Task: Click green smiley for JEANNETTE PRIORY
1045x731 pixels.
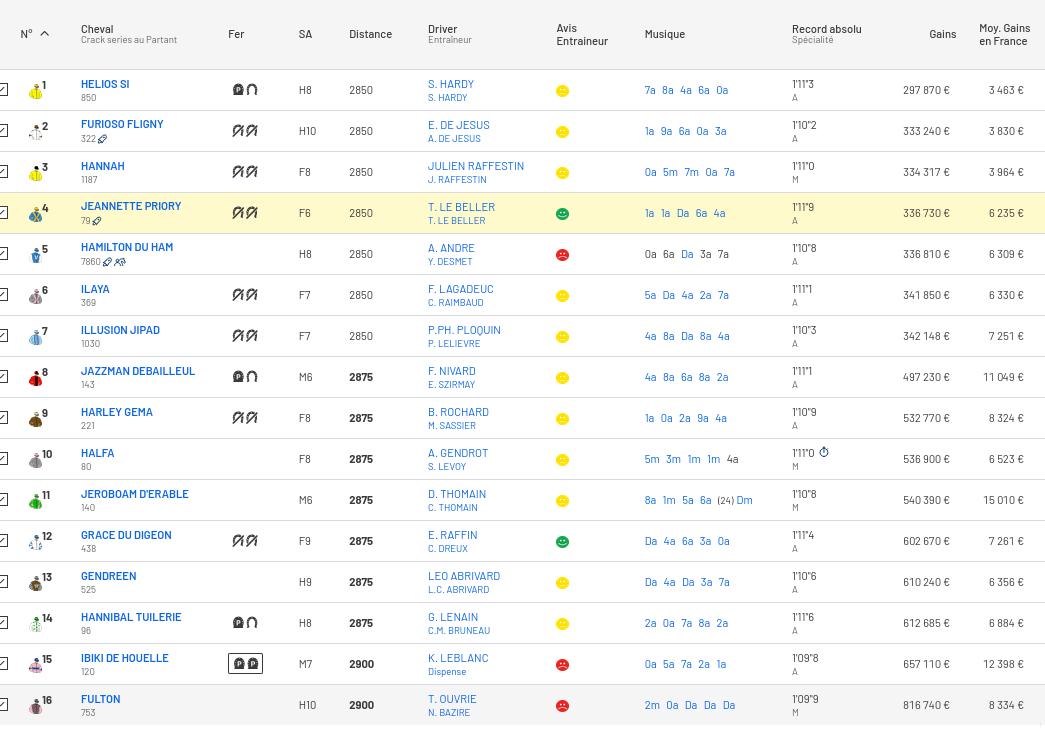Action: [x=562, y=214]
